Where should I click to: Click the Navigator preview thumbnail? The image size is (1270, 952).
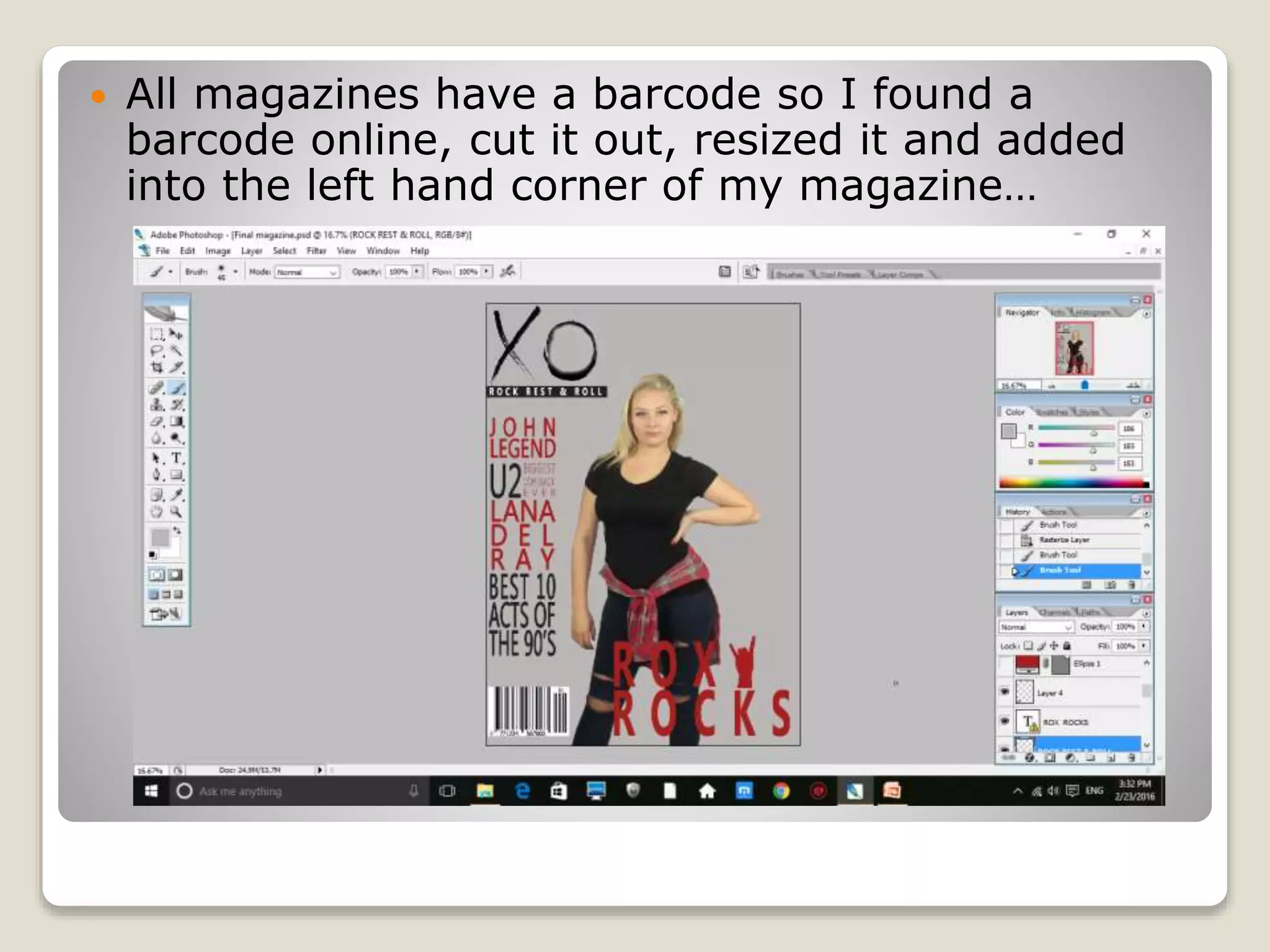[x=1074, y=348]
